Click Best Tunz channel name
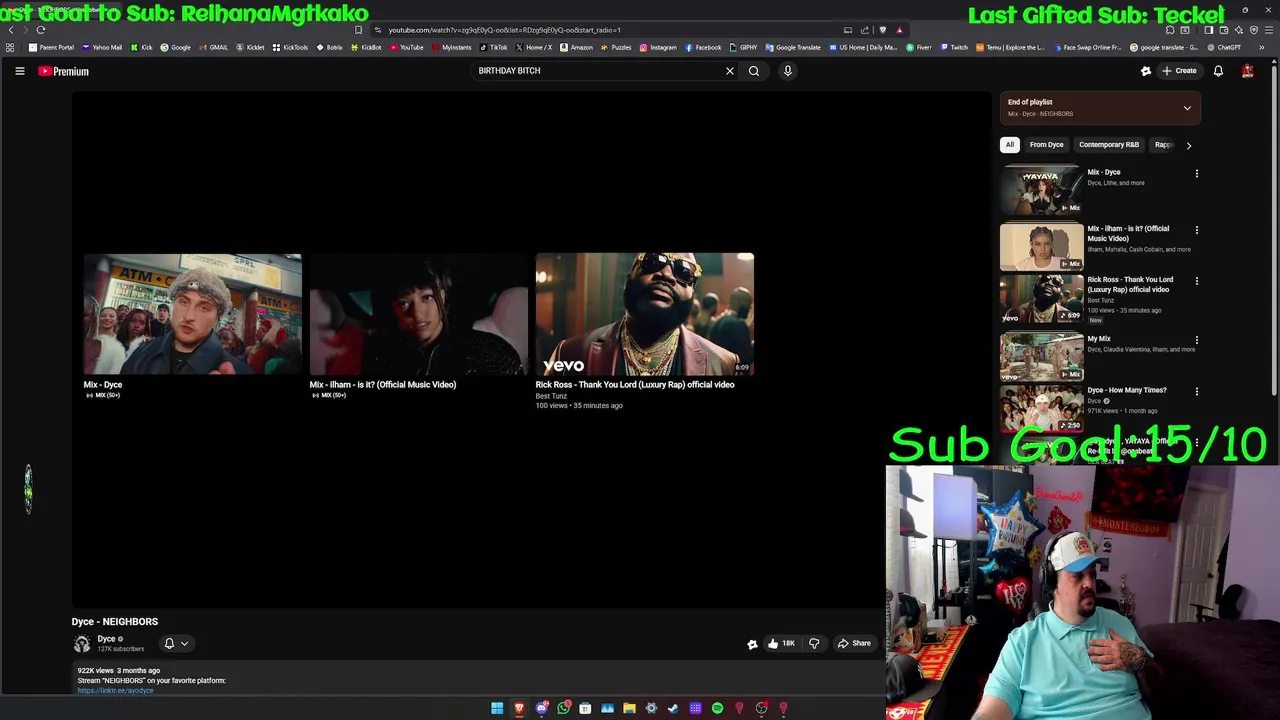The height and width of the screenshot is (720, 1280). tap(551, 396)
